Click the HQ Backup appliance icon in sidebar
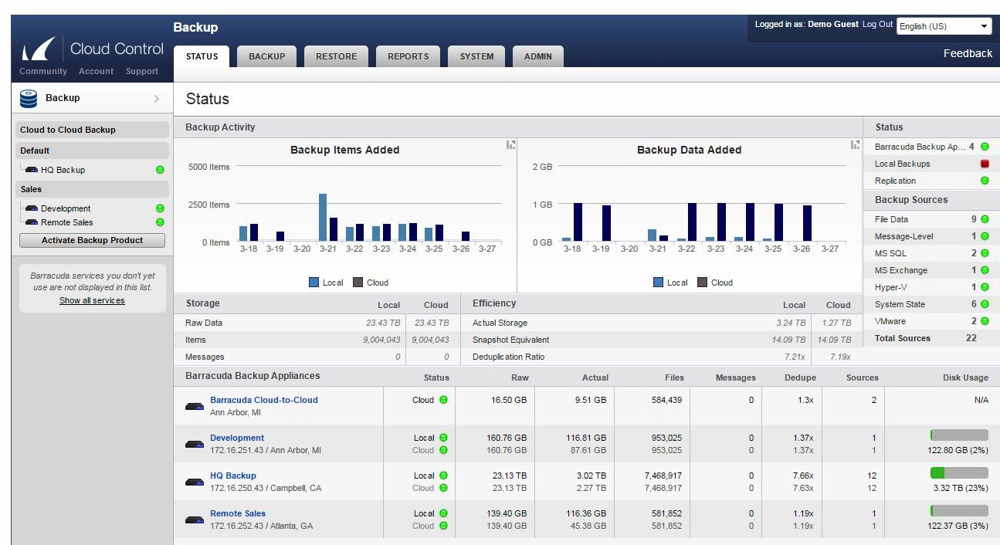The image size is (1000, 545). click(x=31, y=170)
